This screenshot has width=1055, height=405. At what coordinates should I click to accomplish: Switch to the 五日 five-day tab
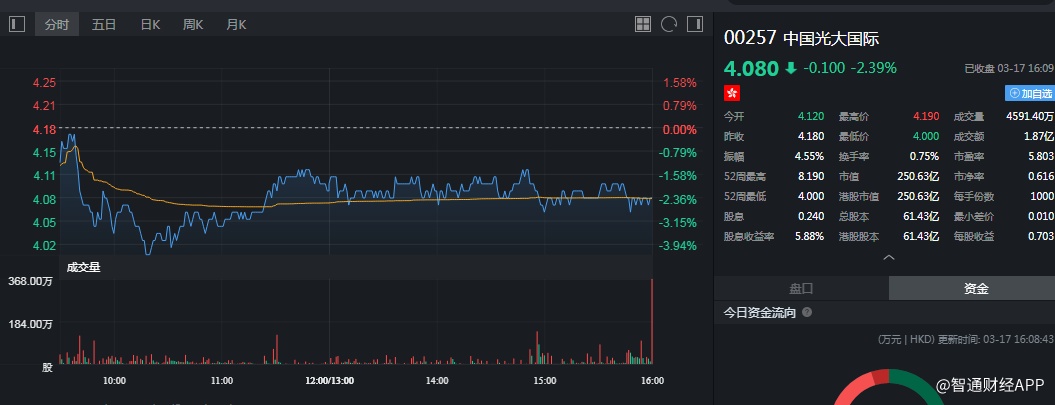tap(104, 23)
